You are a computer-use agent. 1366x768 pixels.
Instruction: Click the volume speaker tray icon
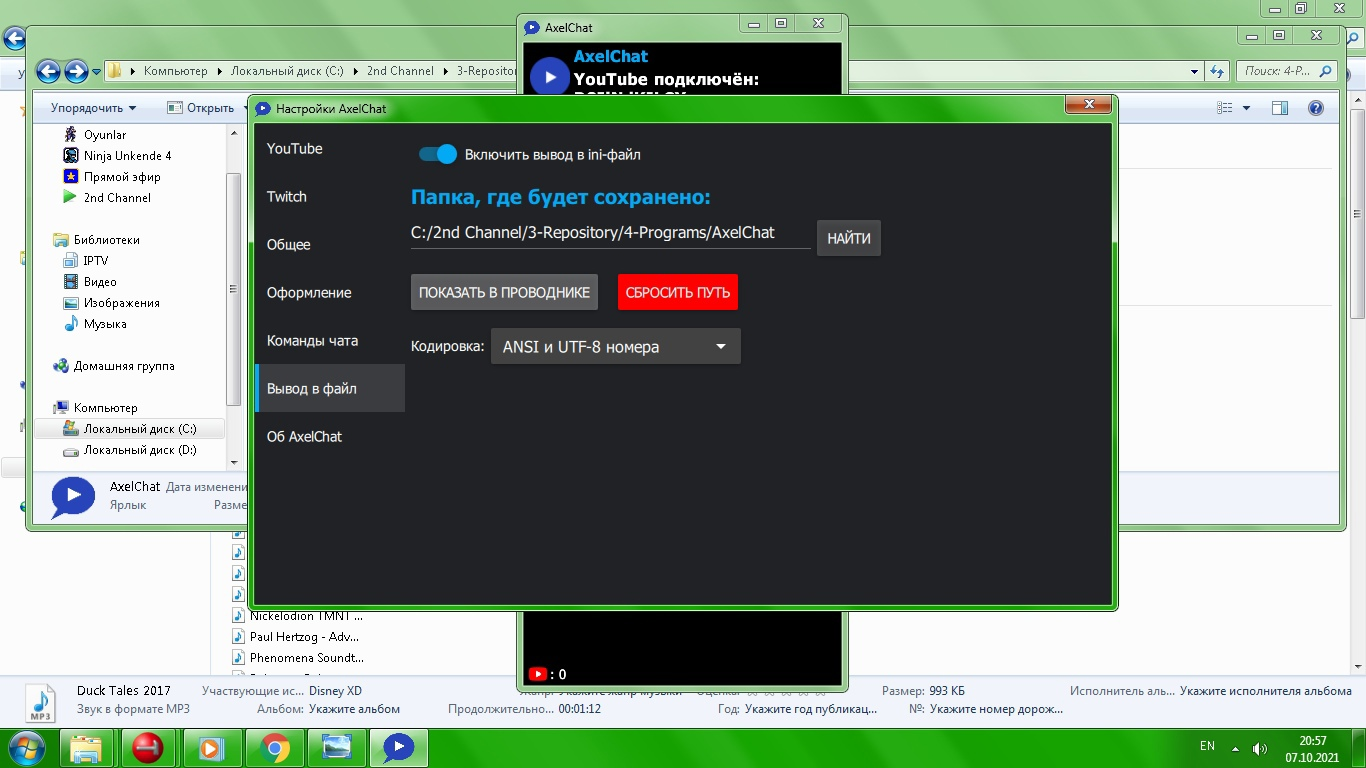pyautogui.click(x=1261, y=748)
